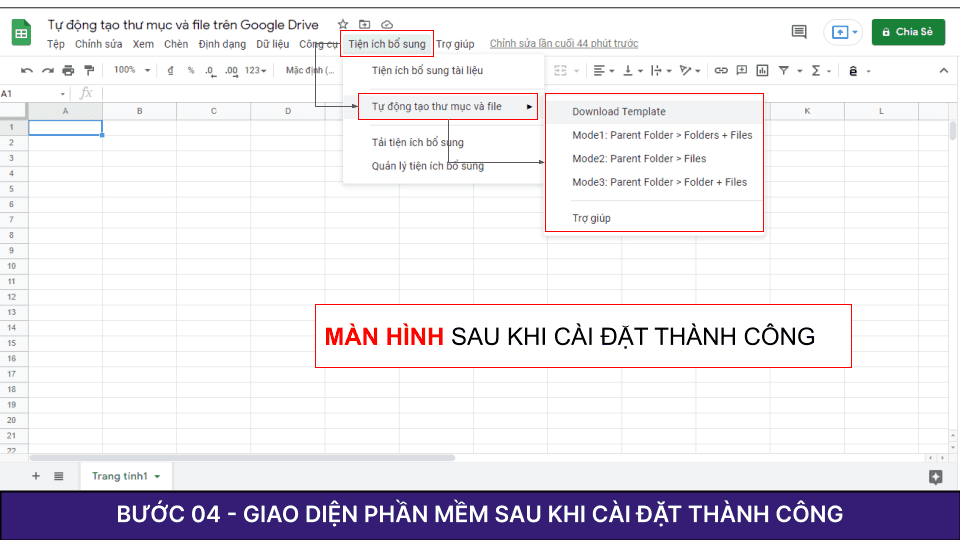
Task: Open the Chỉnh sửa lần cuối history link
Action: tap(564, 44)
